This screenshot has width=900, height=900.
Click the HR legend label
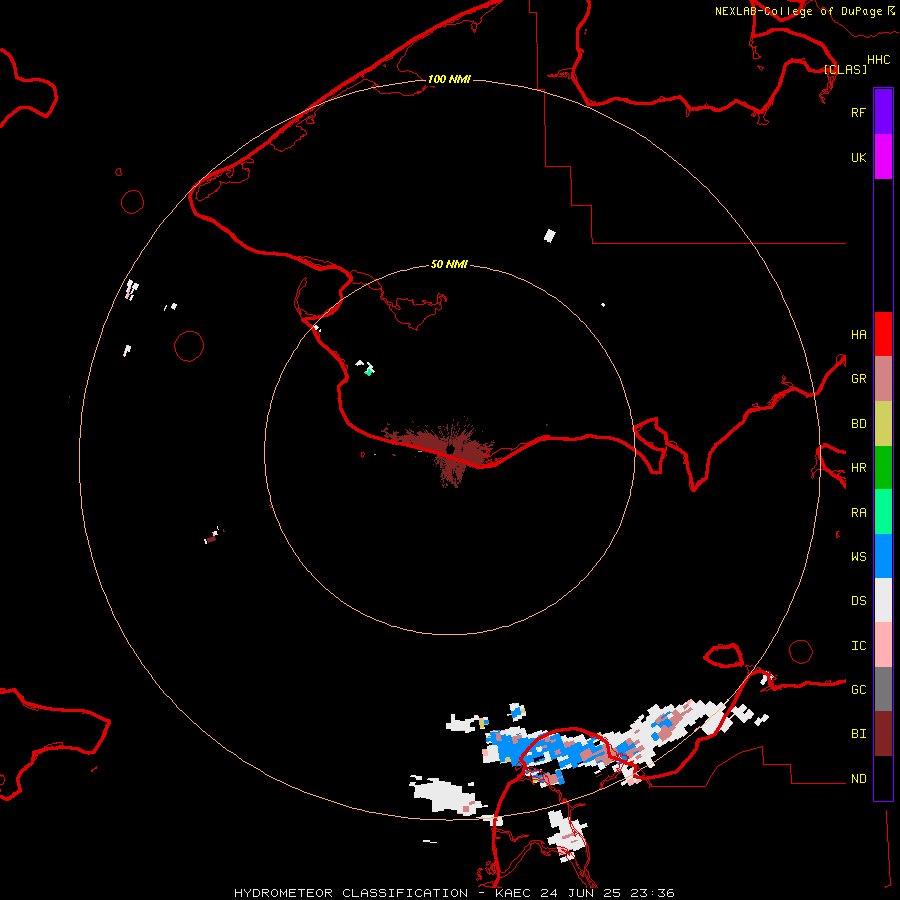pos(858,468)
